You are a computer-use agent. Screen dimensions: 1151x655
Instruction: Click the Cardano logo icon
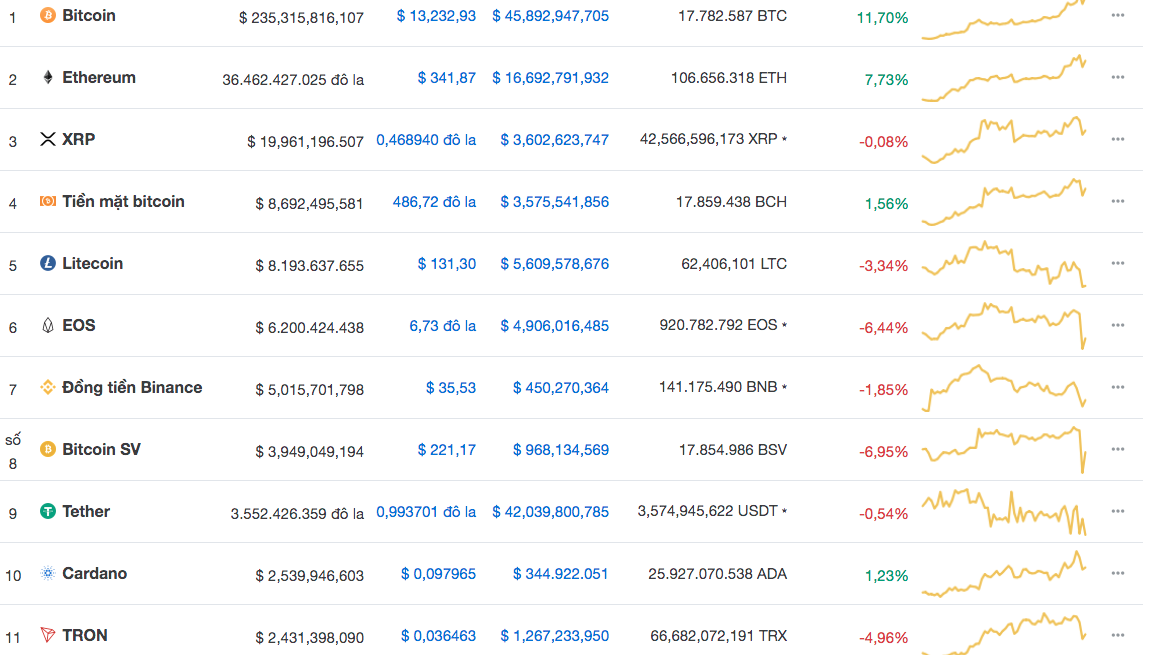pyautogui.click(x=48, y=573)
